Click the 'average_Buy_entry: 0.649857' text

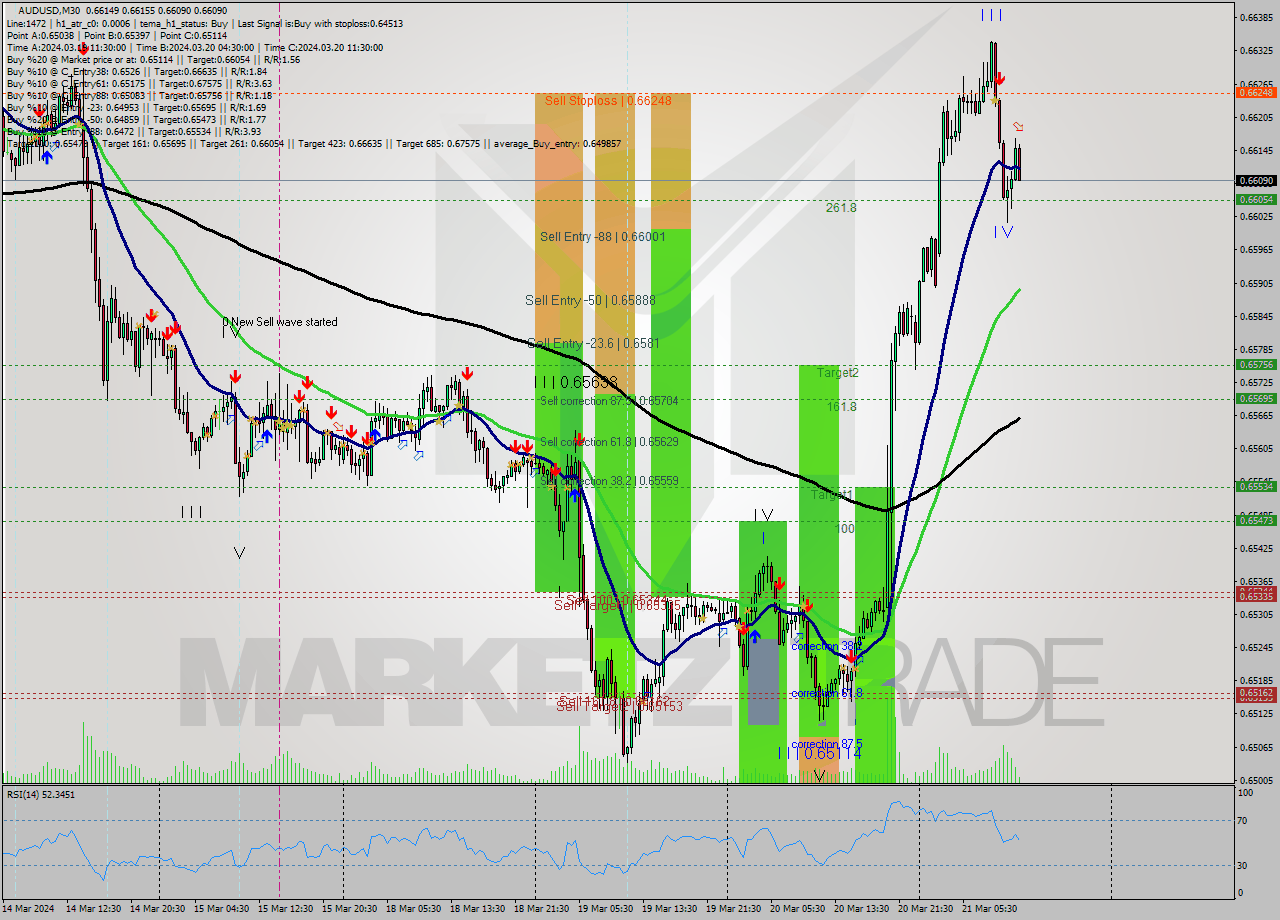pos(557,144)
